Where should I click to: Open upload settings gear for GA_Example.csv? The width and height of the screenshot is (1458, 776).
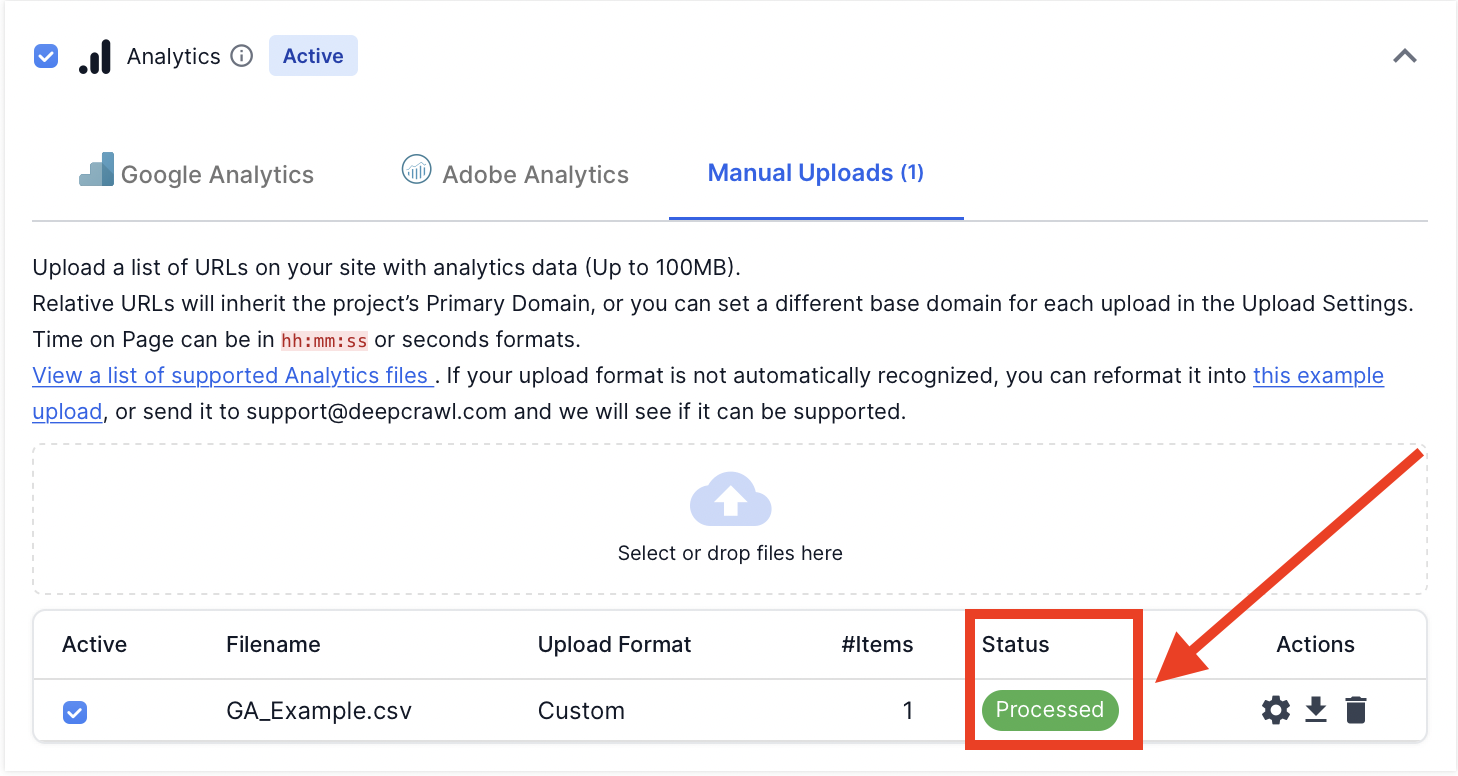(1275, 710)
